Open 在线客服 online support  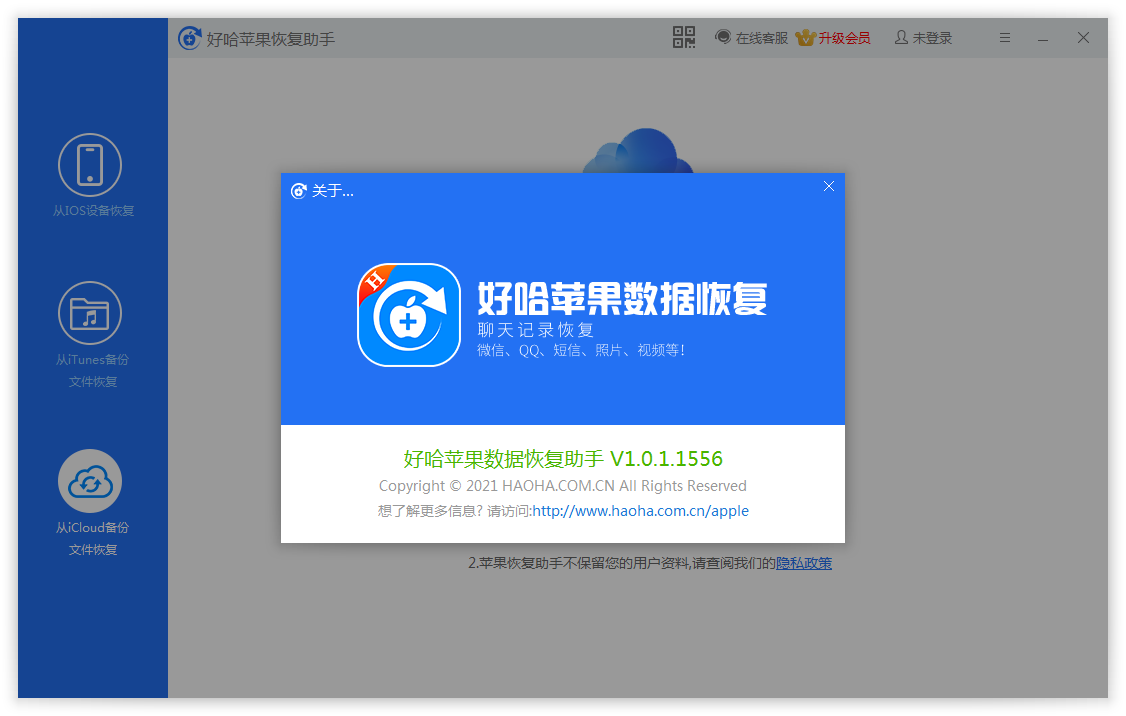751,38
